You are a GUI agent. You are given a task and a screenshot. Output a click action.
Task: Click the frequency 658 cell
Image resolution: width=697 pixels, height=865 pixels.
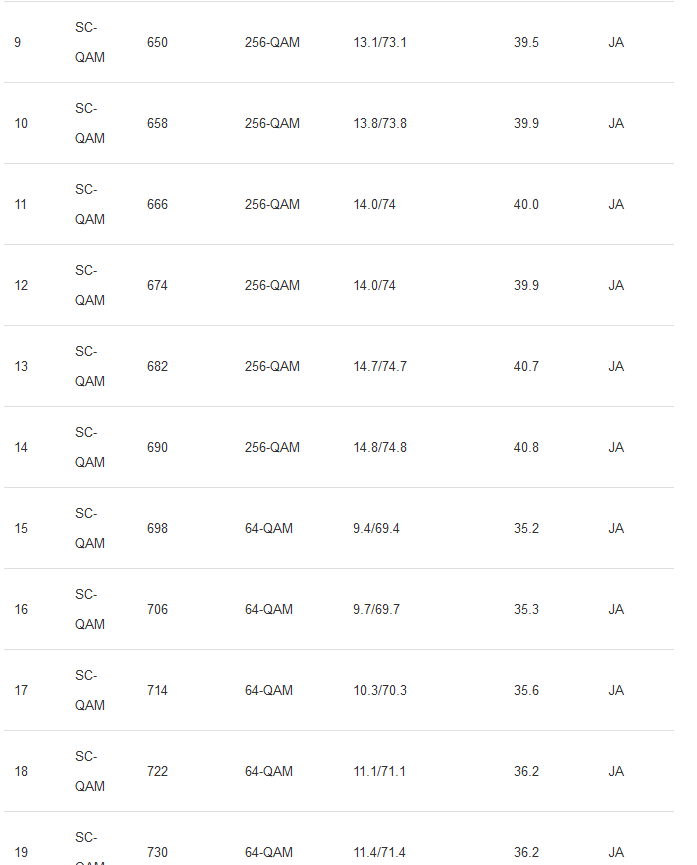pos(157,124)
